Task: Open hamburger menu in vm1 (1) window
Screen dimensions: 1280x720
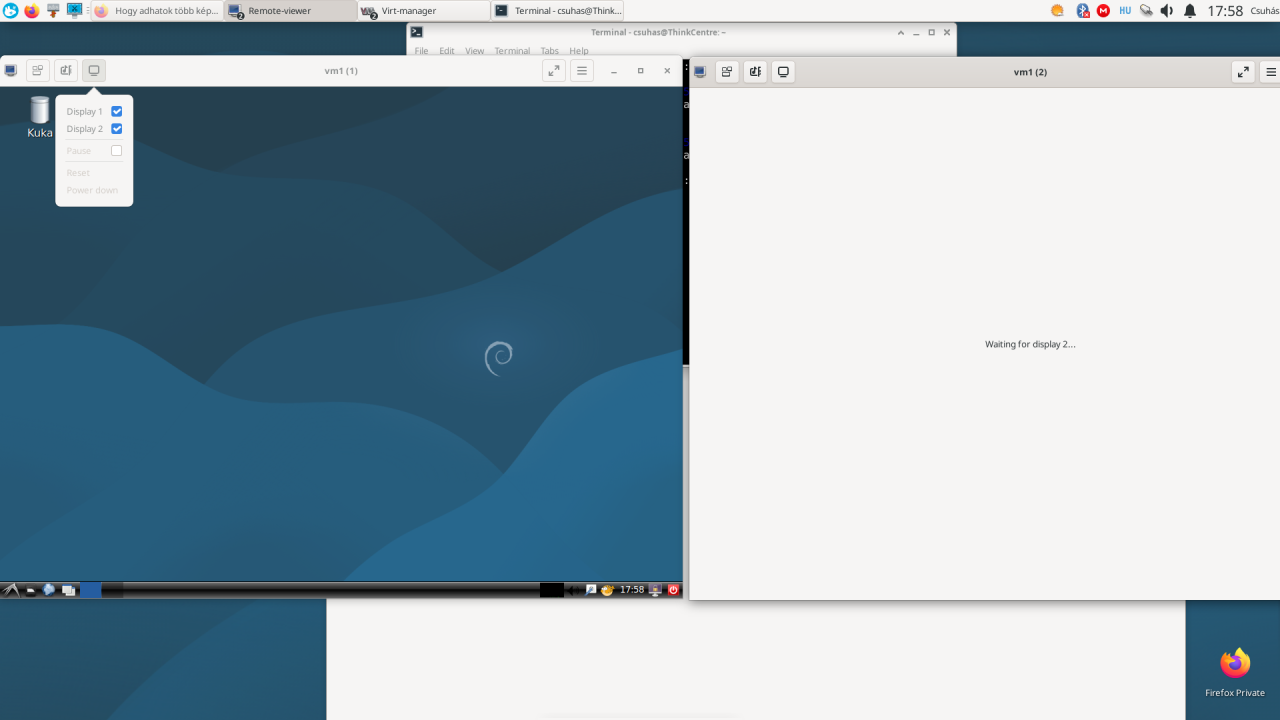Action: [x=582, y=71]
